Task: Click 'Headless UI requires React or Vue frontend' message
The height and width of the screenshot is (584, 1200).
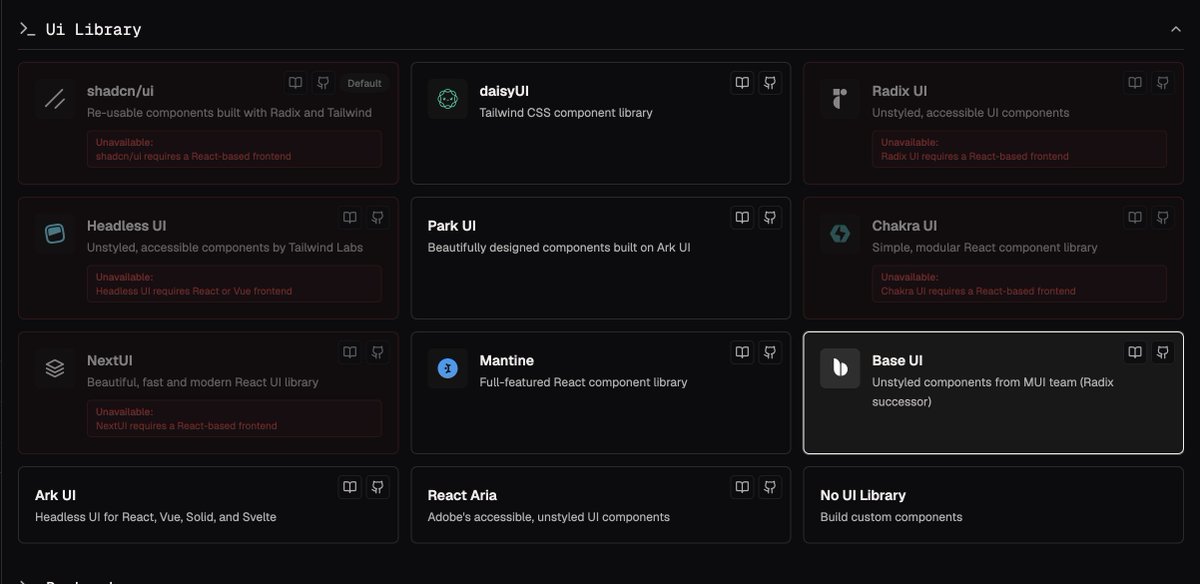Action: tap(194, 291)
